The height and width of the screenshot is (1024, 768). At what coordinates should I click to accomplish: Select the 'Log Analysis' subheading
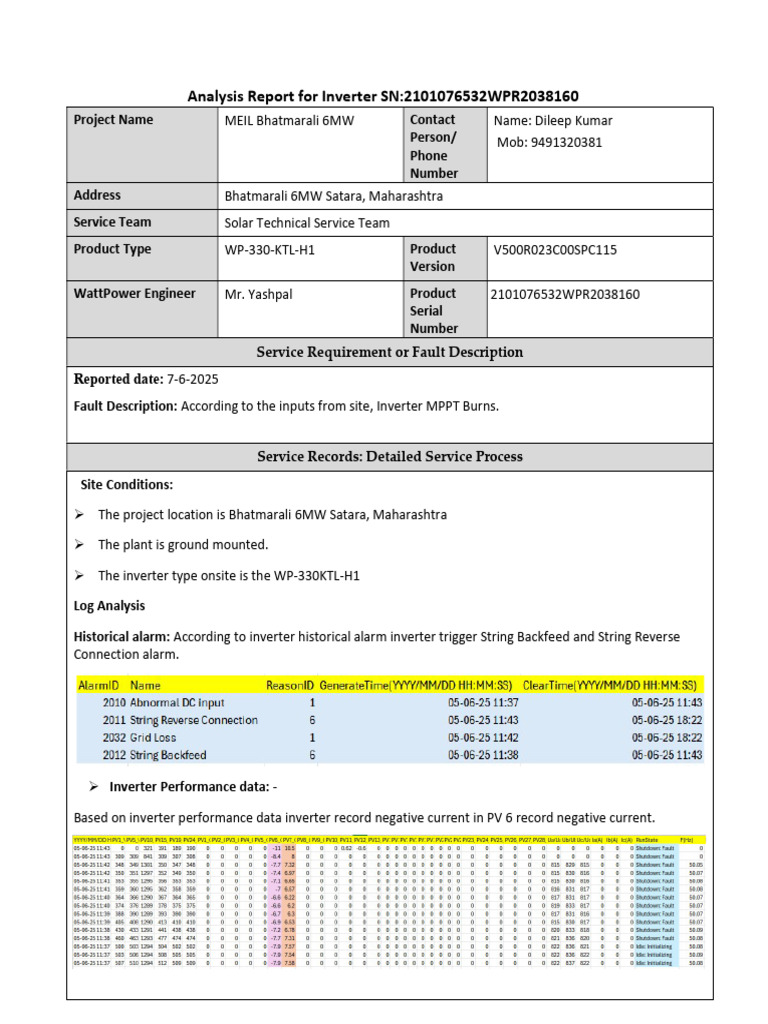click(109, 605)
